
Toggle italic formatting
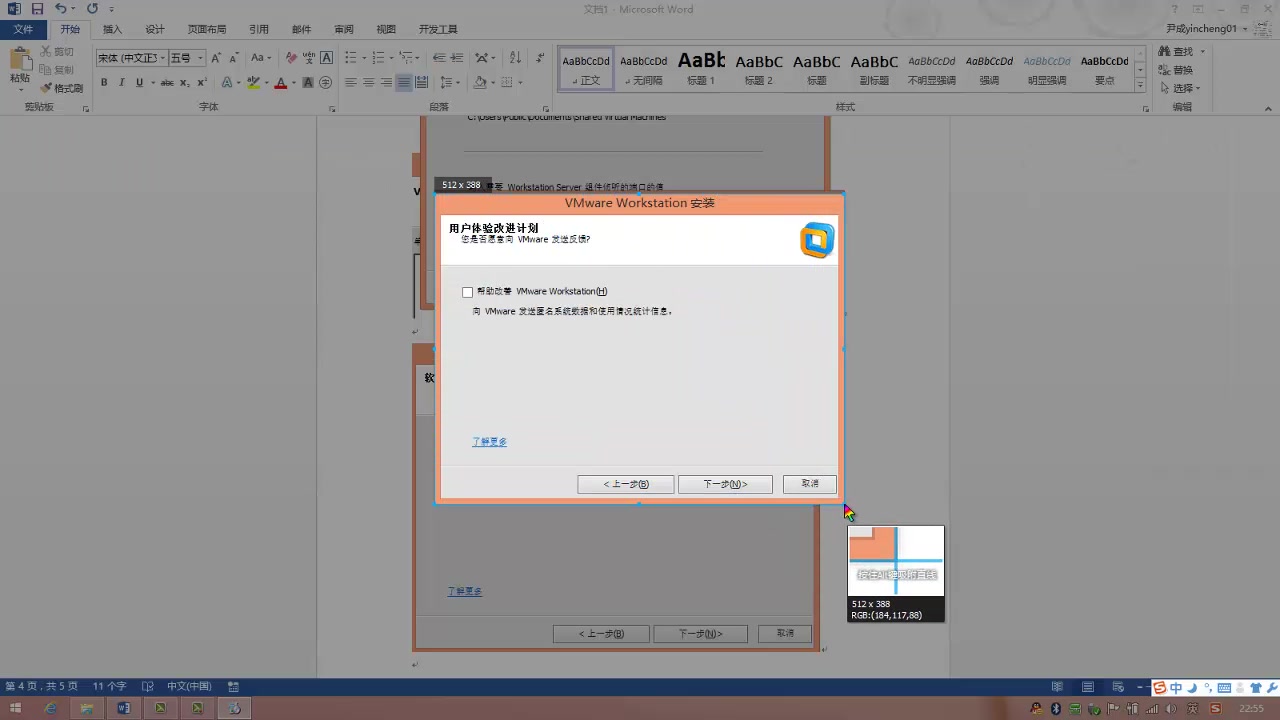121,83
